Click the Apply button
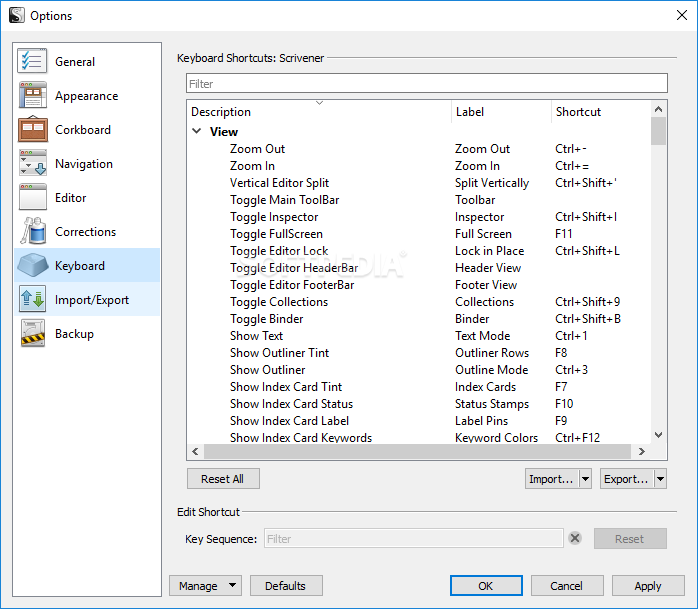Image resolution: width=698 pixels, height=609 pixels. 648,585
